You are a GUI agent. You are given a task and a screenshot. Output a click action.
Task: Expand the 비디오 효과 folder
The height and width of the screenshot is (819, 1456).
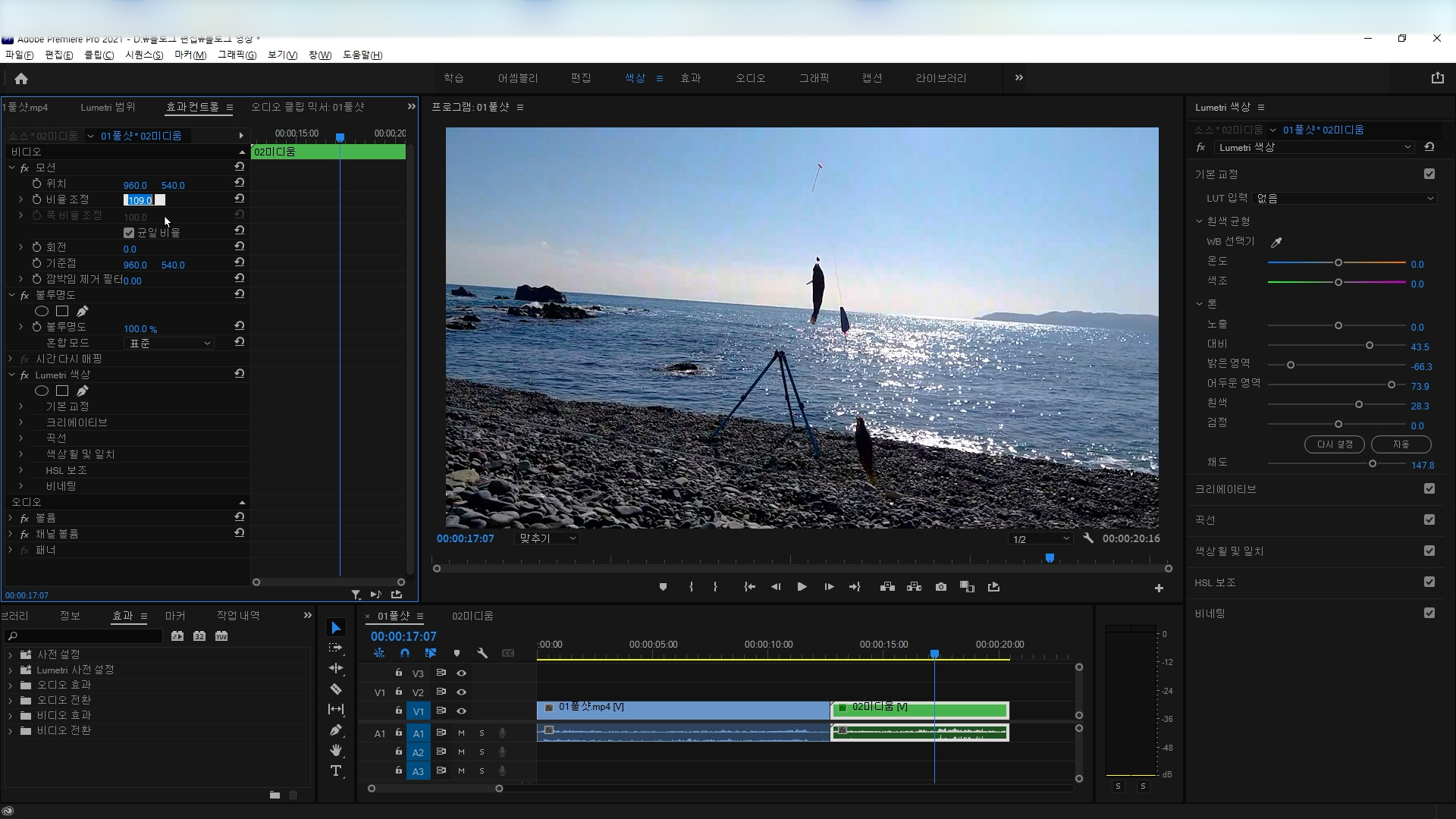pos(11,715)
